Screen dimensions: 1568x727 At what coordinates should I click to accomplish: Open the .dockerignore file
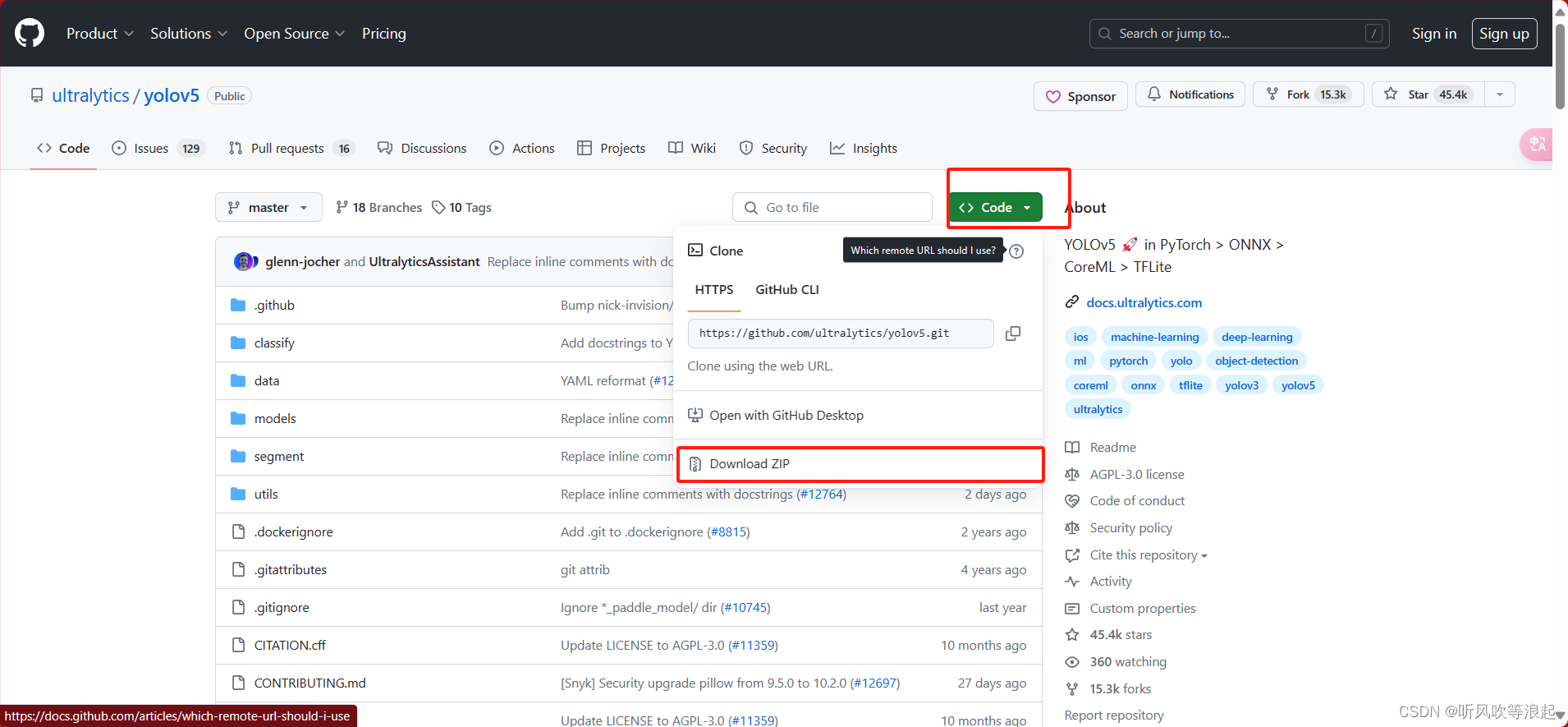point(294,532)
